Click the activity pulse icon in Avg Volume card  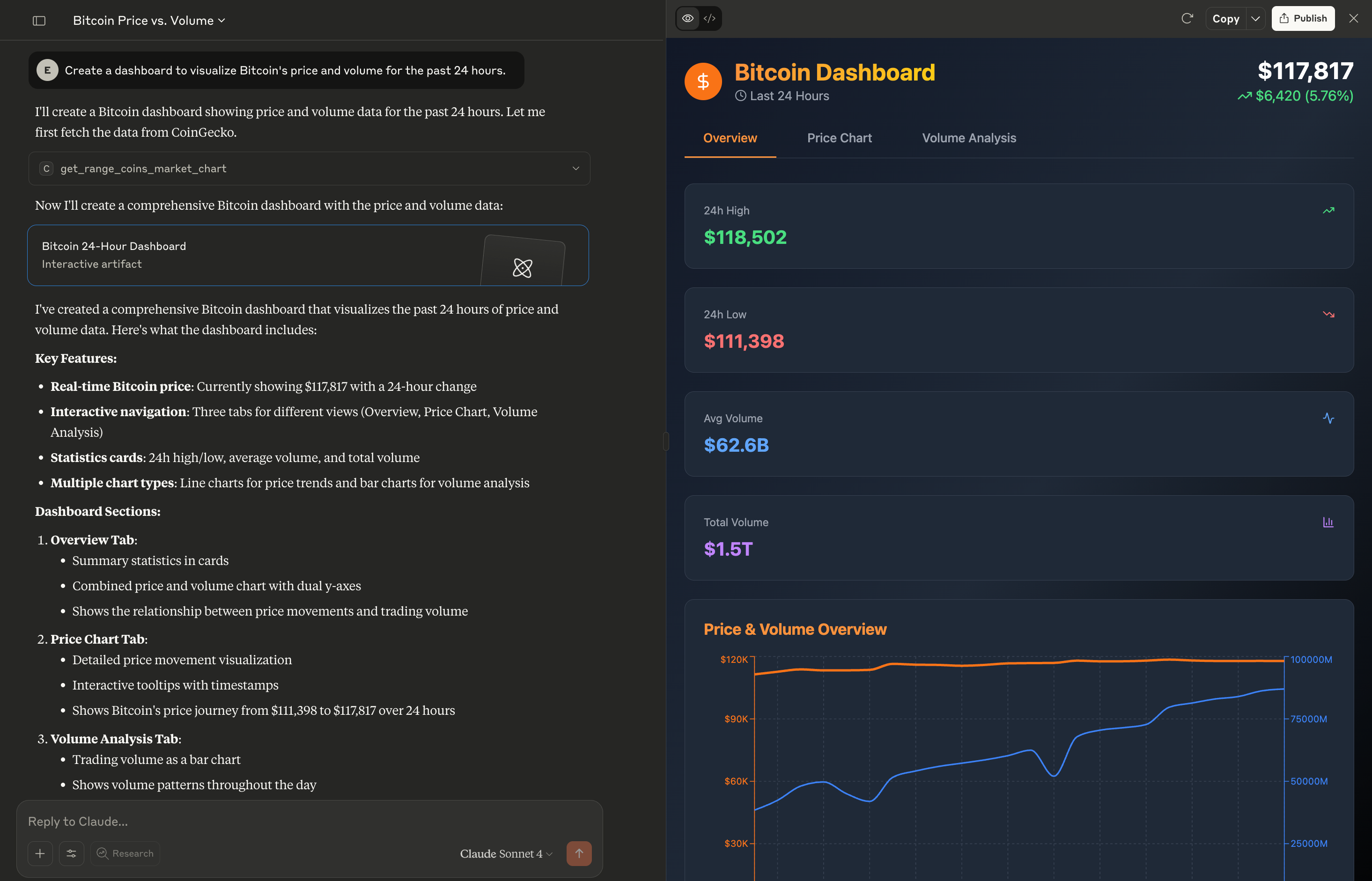(1328, 418)
